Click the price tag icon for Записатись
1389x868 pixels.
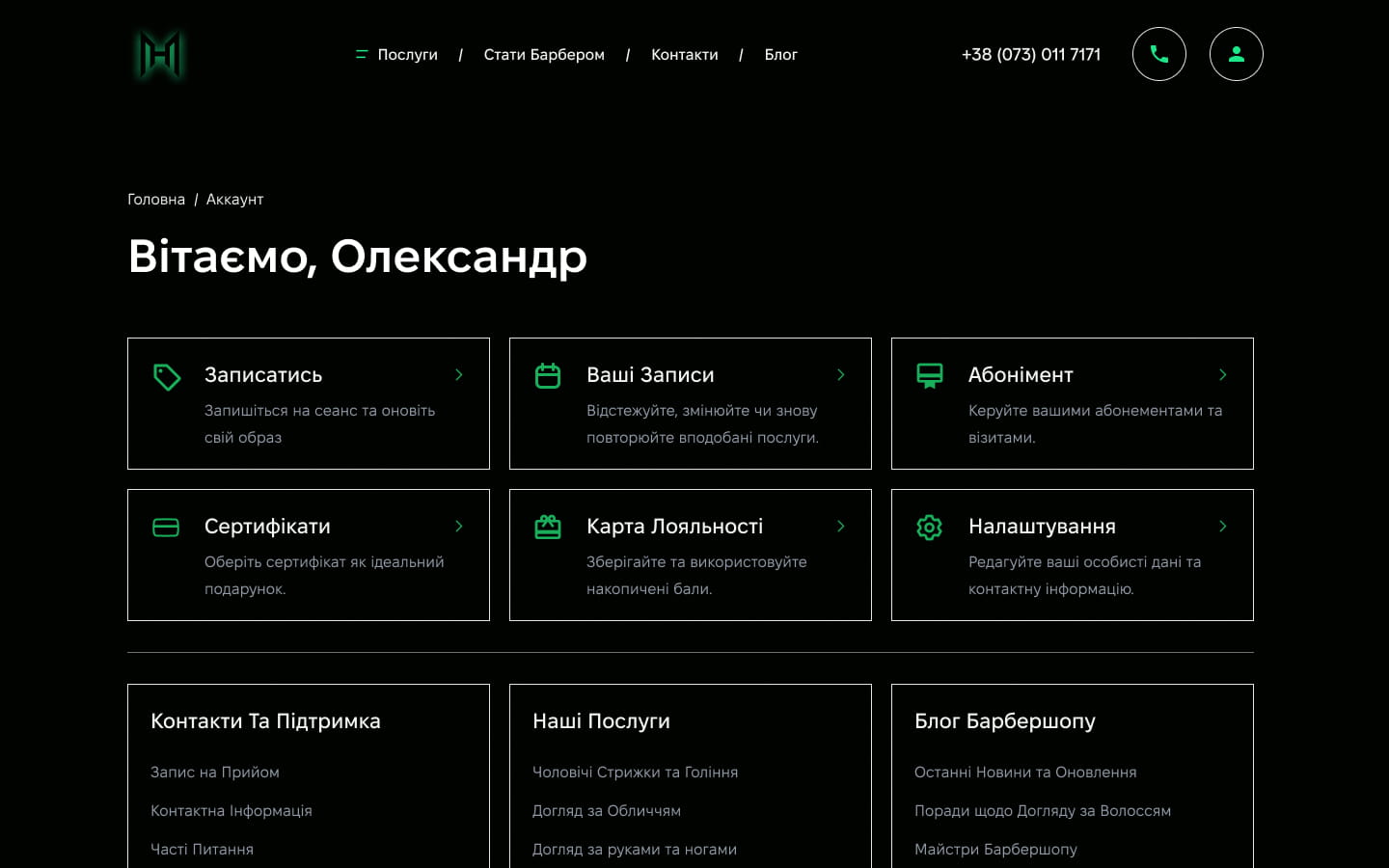[x=167, y=376]
